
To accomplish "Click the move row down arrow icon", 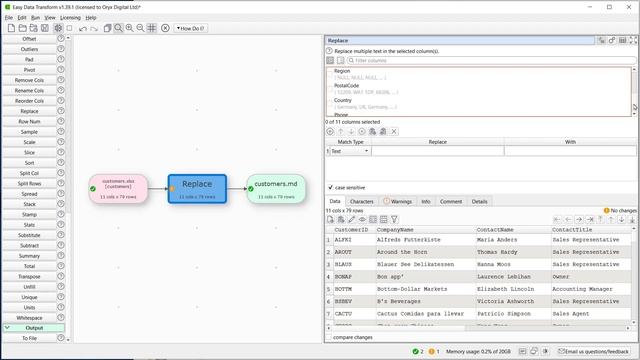I will click(x=351, y=131).
